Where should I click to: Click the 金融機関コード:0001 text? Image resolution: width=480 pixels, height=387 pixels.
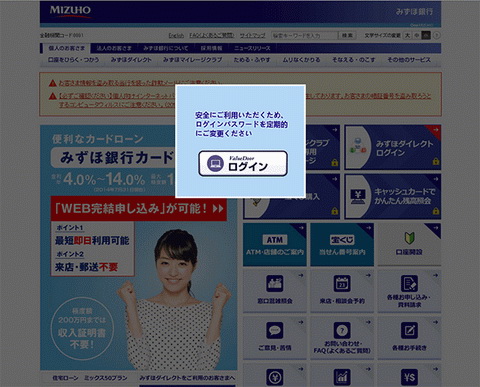click(62, 35)
